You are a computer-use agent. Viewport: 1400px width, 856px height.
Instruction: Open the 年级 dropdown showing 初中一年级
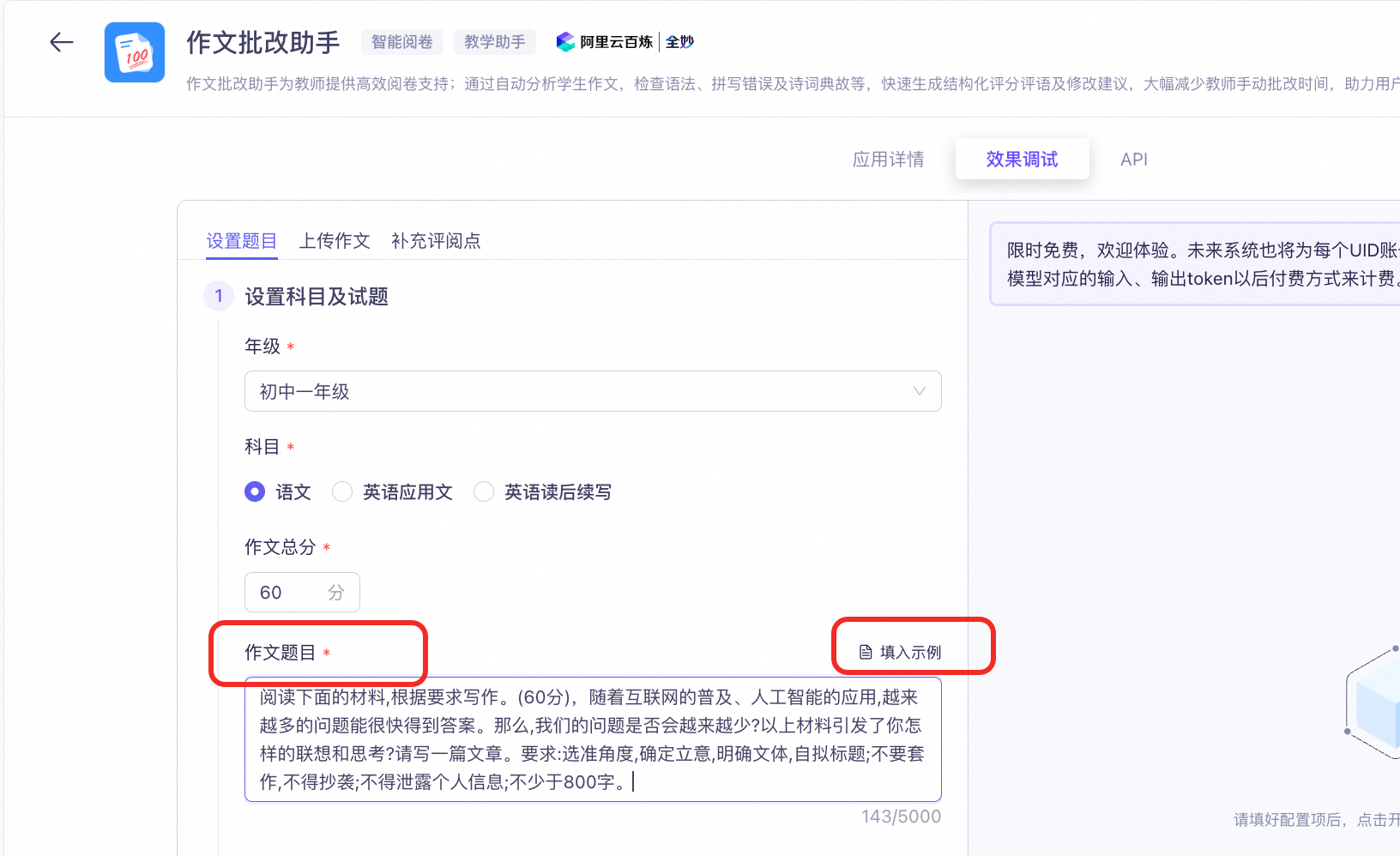[x=593, y=391]
